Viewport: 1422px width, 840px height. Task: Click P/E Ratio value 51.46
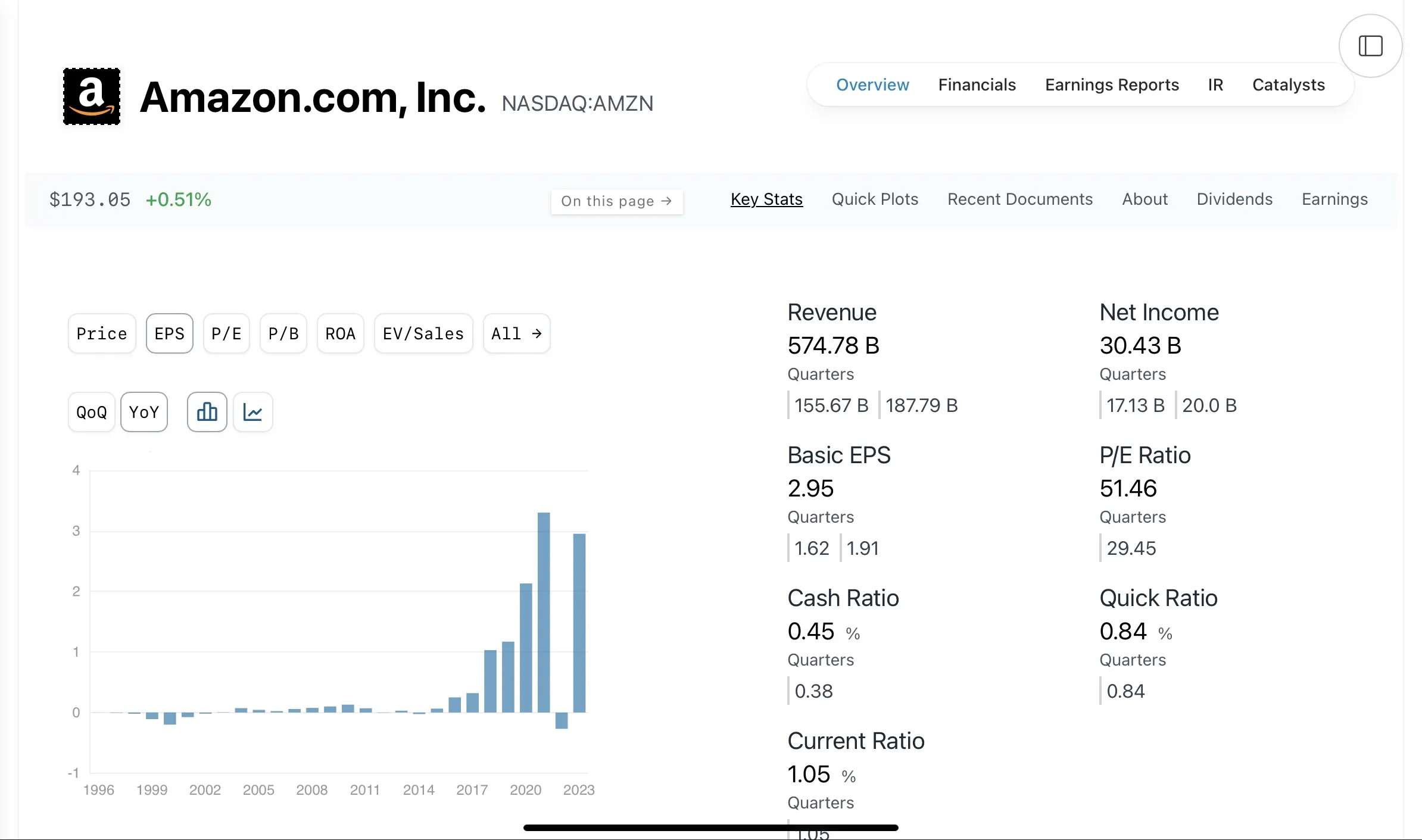click(1128, 488)
